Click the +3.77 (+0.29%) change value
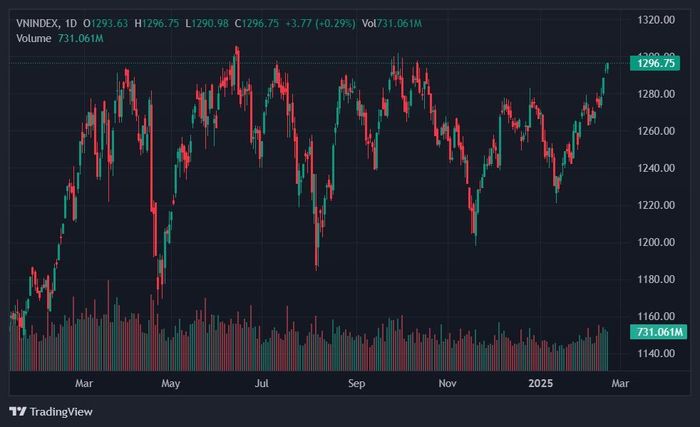 [x=321, y=23]
